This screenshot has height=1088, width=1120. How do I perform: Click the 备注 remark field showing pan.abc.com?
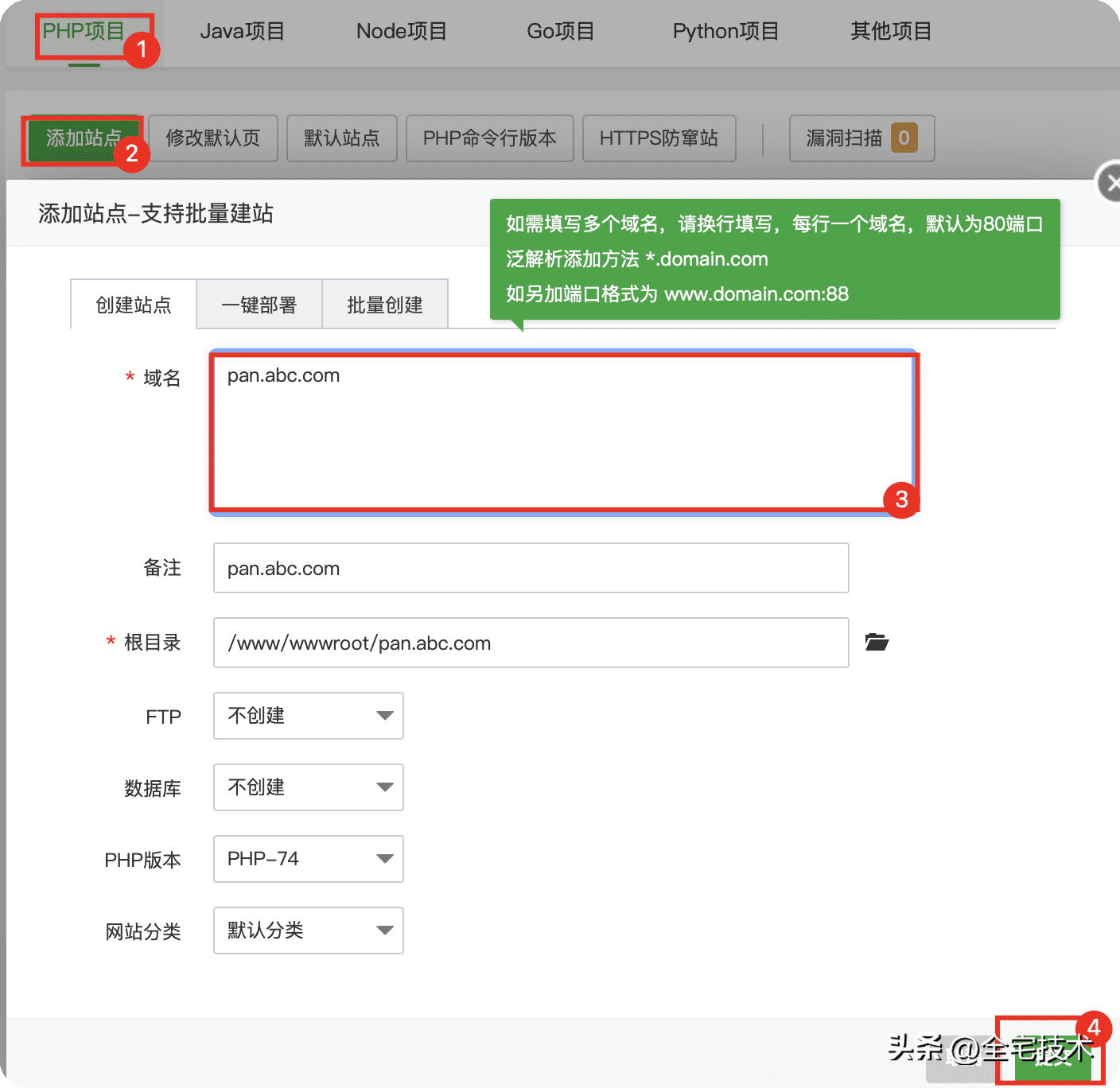pos(531,568)
